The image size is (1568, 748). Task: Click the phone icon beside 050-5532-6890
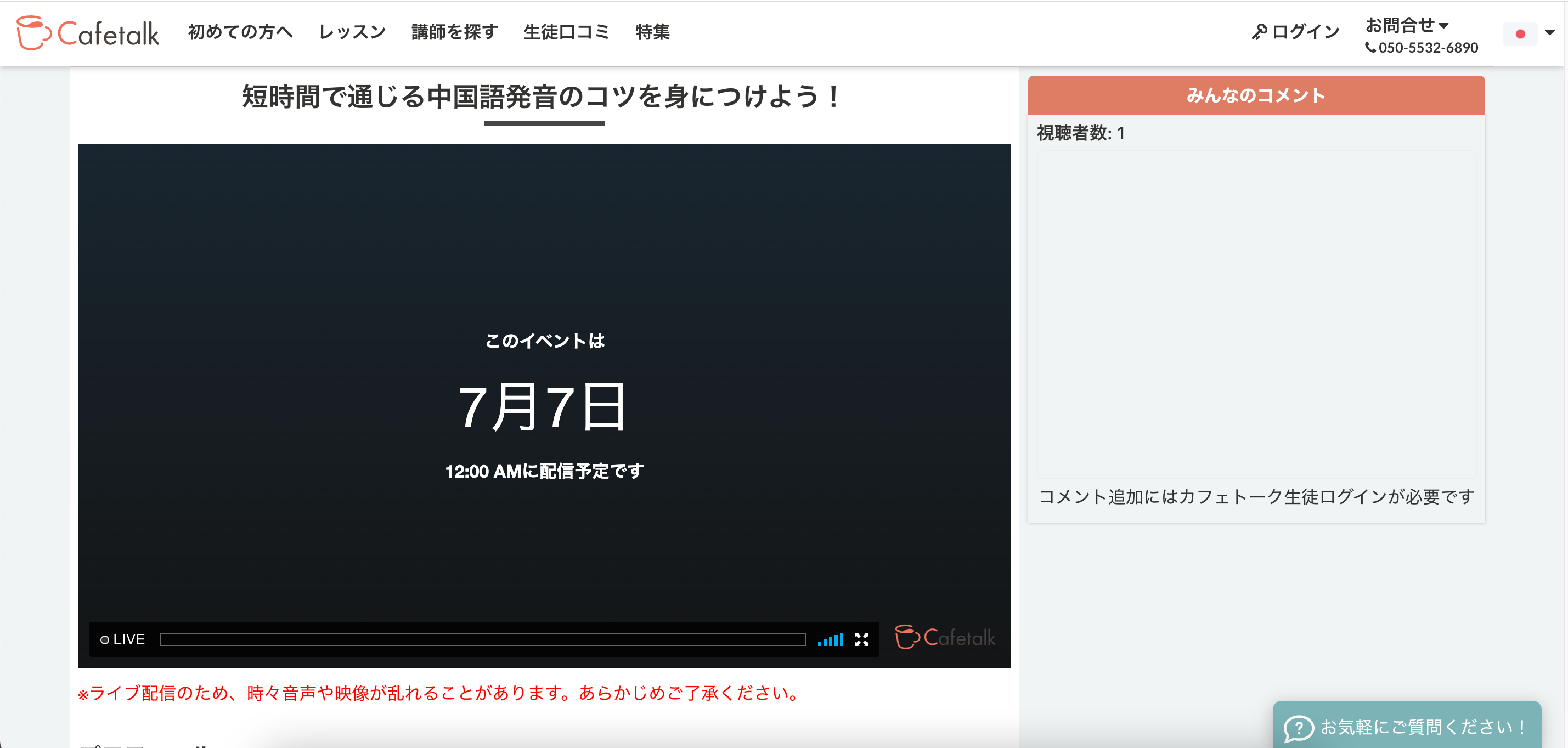(1372, 48)
